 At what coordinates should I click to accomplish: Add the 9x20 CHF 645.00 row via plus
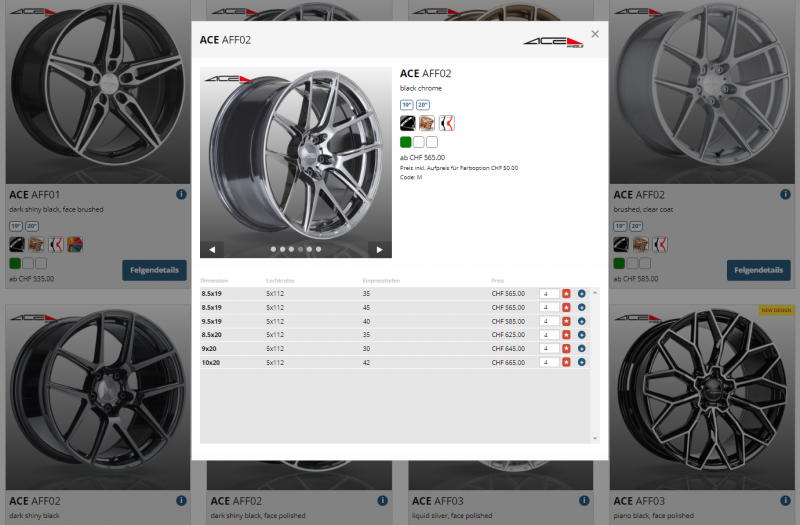point(582,349)
